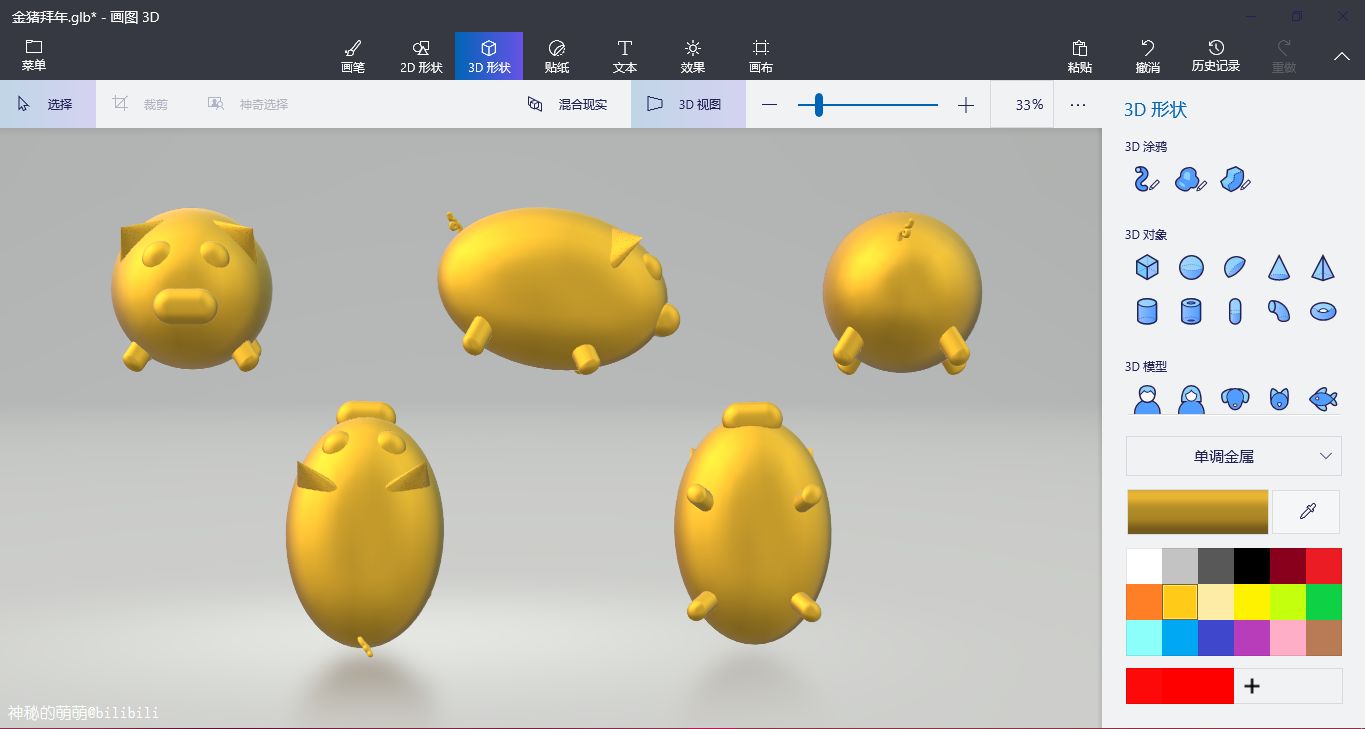Screen dimensions: 1365x729
Task: Choose the black color swatch
Action: click(1252, 566)
